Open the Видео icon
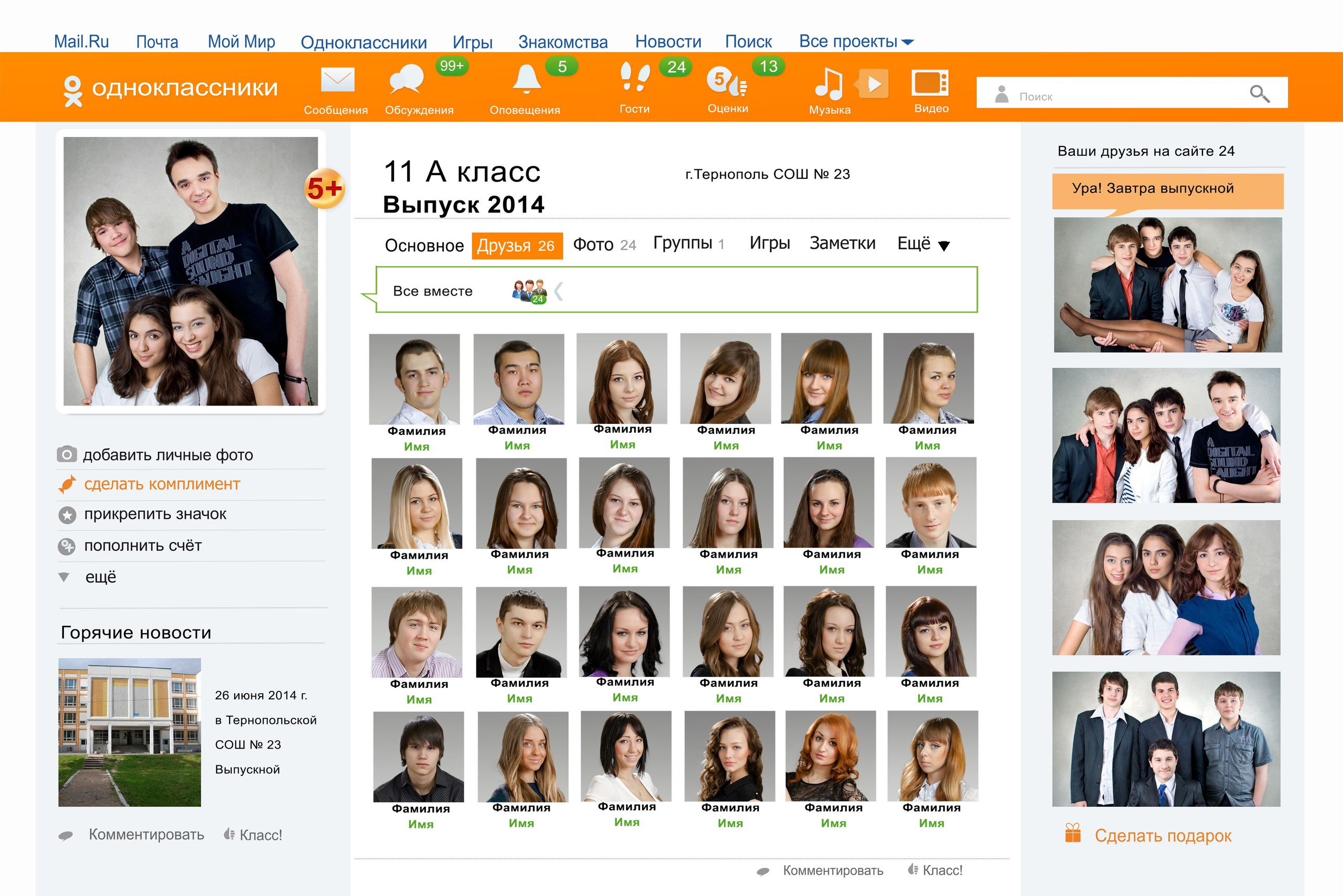The width and height of the screenshot is (1343, 896). point(930,83)
